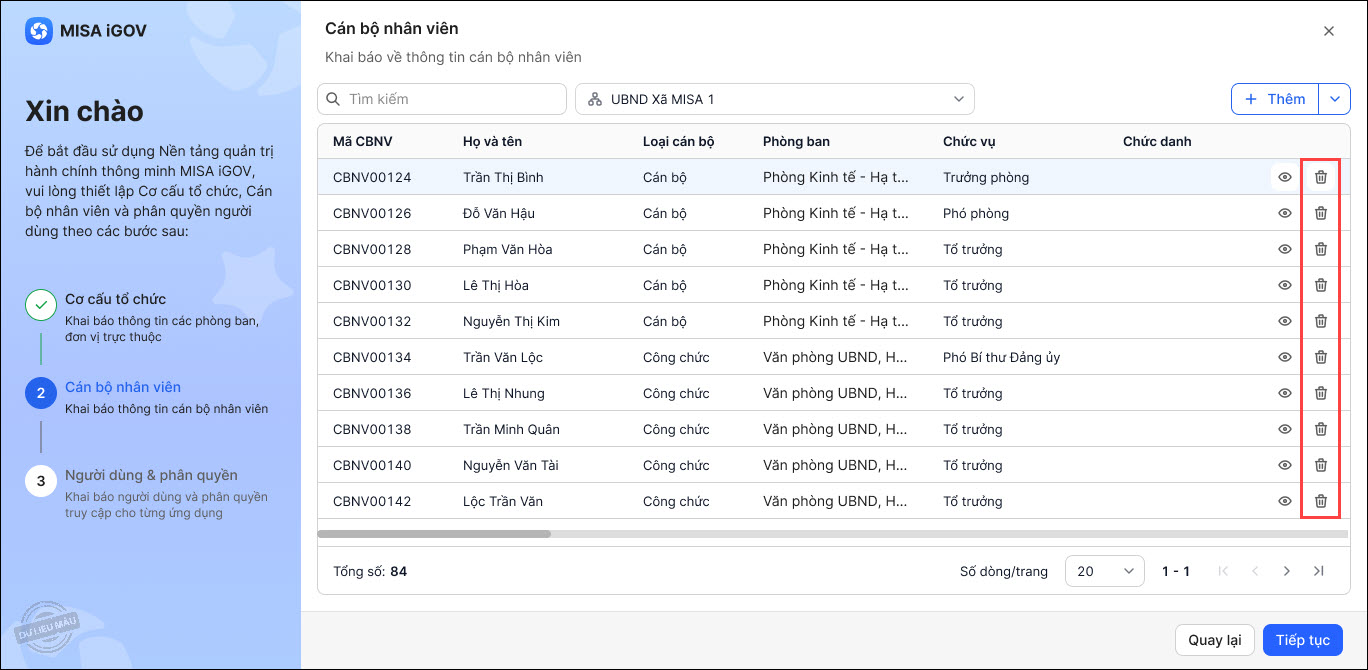Click eye icon for Lê Thị Nhung

1285,393
